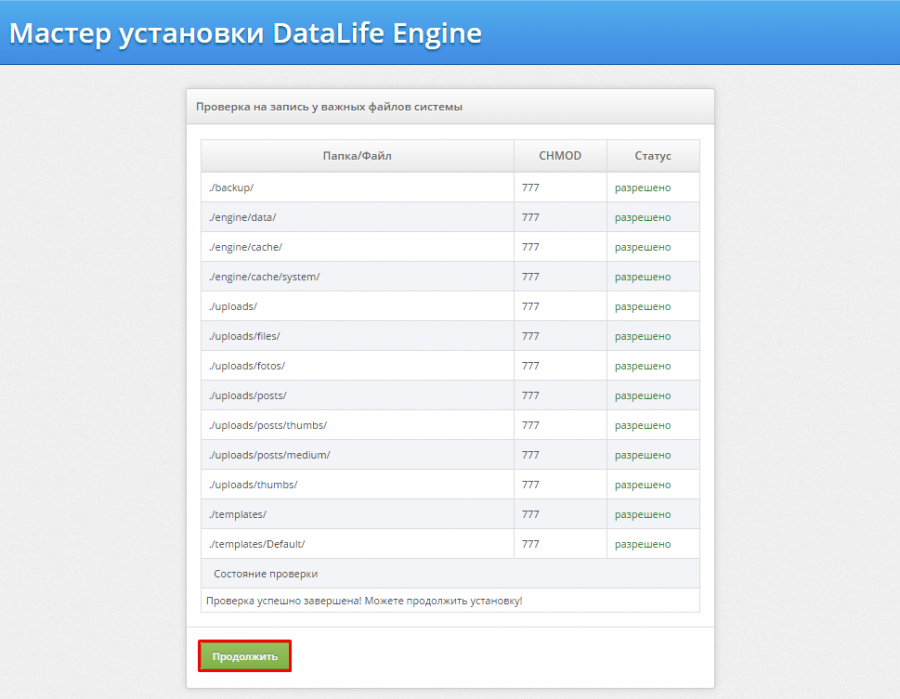Screen dimensions: 900x699
Task: Select the CHMOD column header
Action: tap(558, 156)
